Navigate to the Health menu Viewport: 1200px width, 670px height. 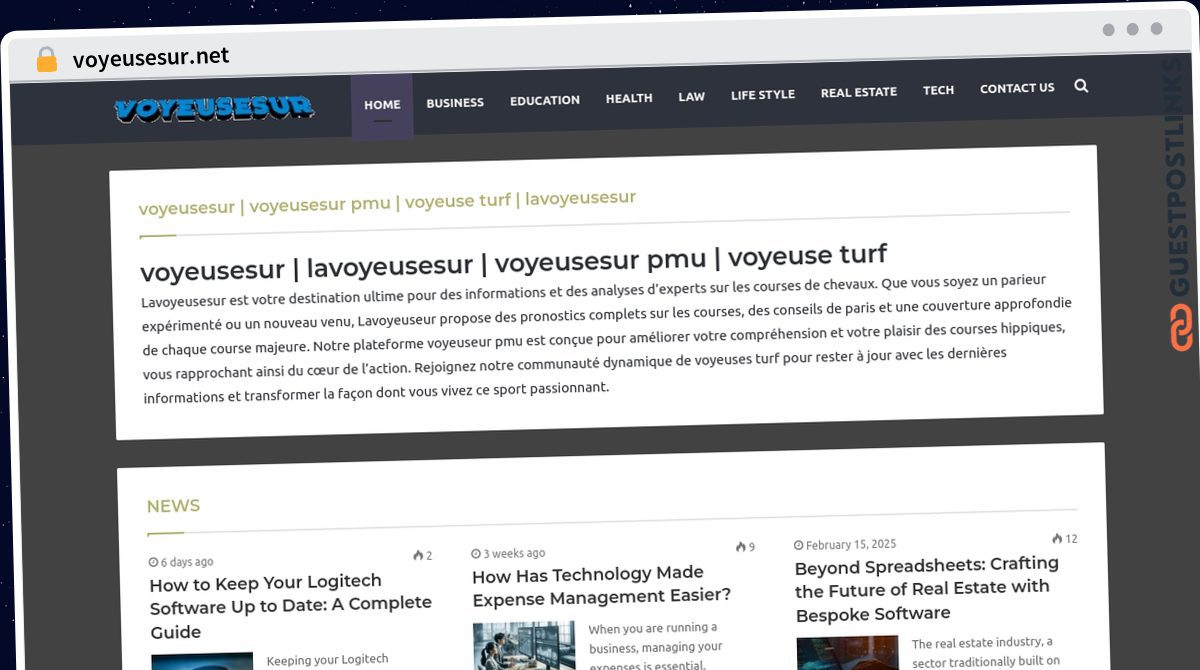(629, 98)
